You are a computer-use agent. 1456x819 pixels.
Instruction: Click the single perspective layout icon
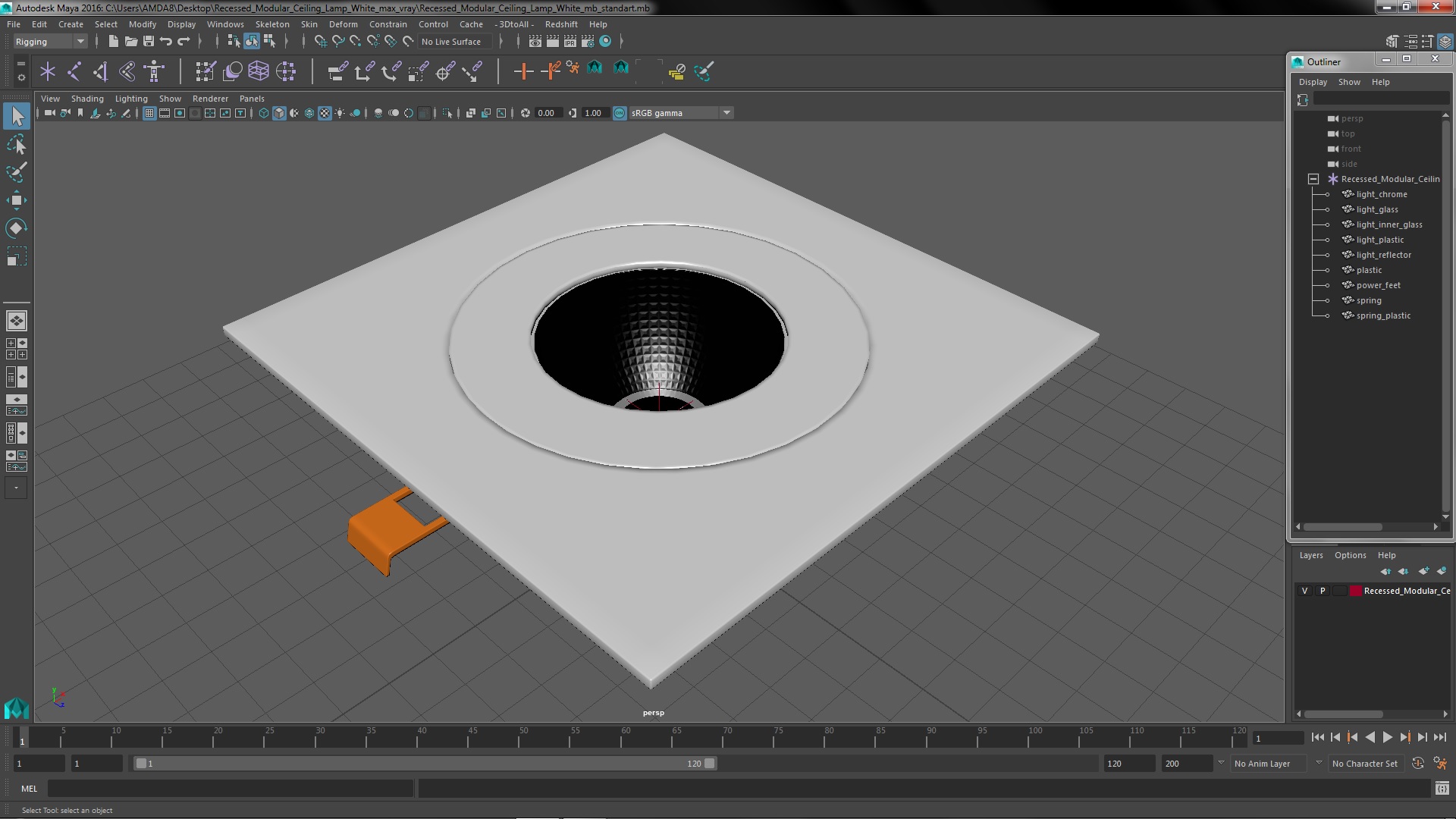(x=17, y=321)
